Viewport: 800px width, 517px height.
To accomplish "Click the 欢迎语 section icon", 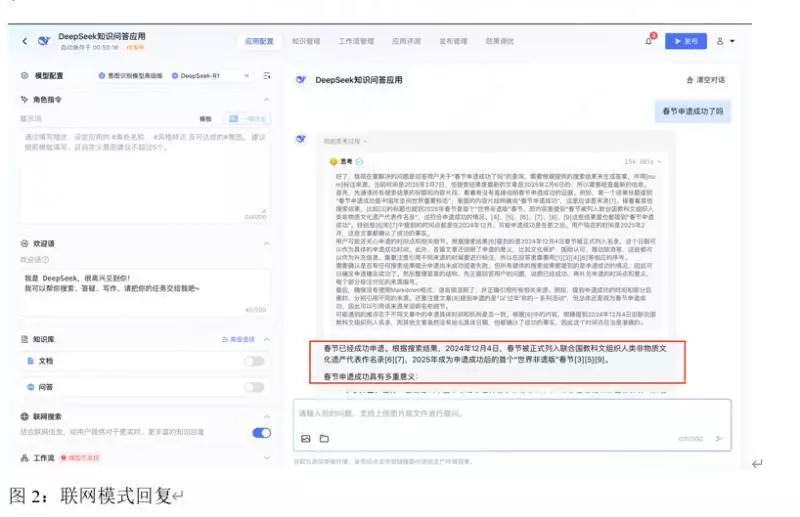I will (x=24, y=243).
